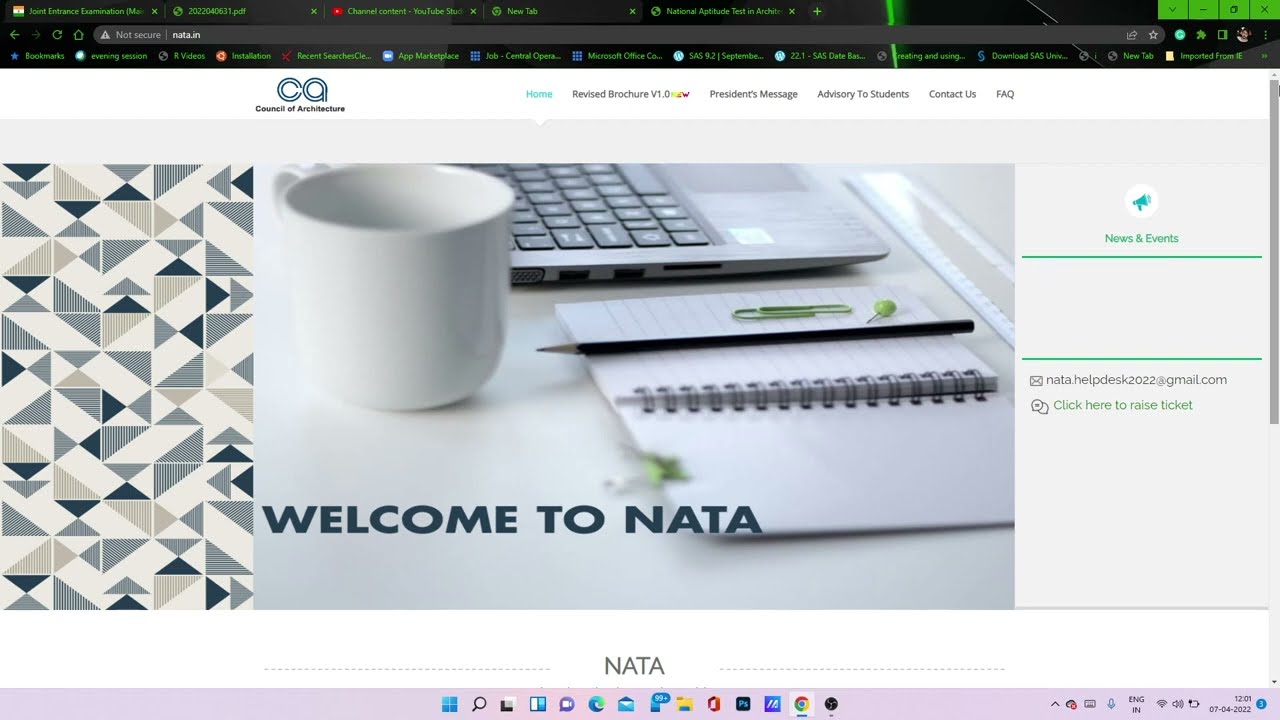Screen dimensions: 1280x720
Task: Open the Chat taskbar icon
Action: coord(567,704)
